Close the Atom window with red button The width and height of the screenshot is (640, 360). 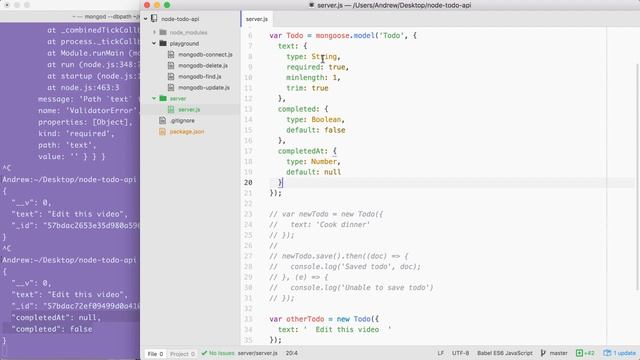147,5
